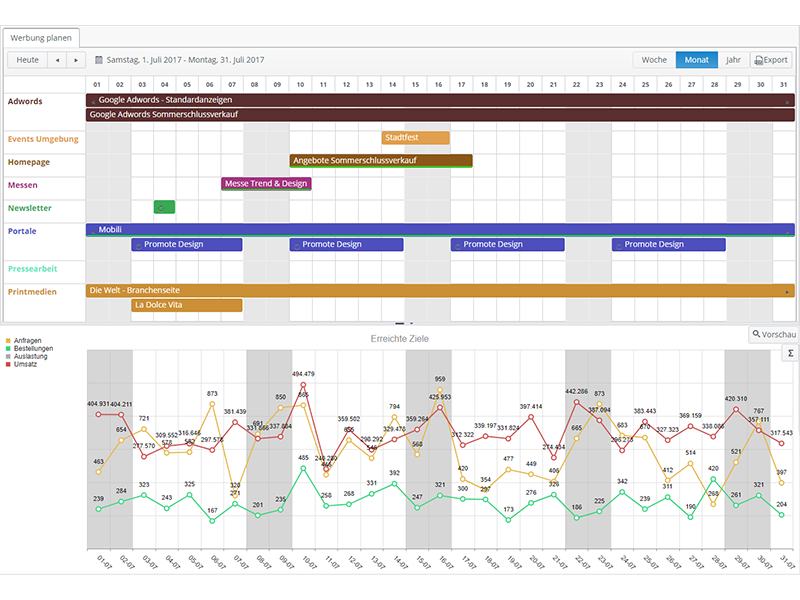This screenshot has height=600, width=800.
Task: Export the plan with the Export button
Action: (x=771, y=60)
